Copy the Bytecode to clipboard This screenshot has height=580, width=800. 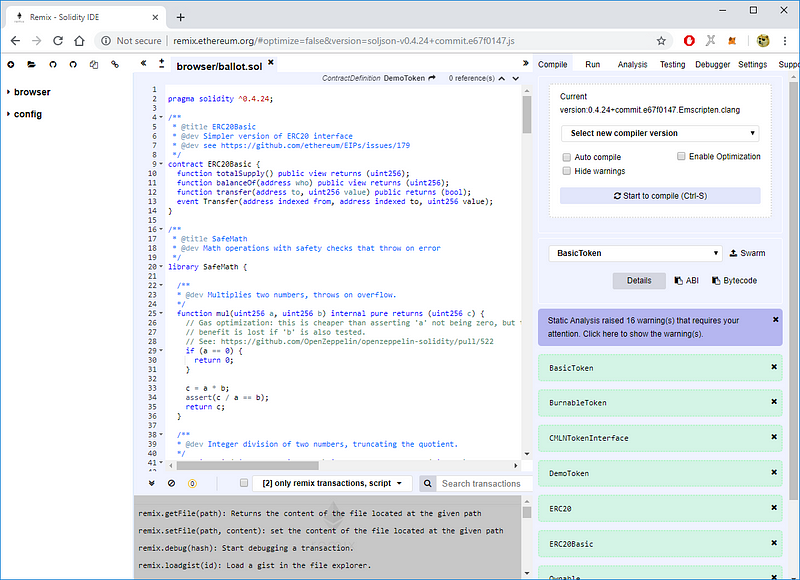pyautogui.click(x=734, y=281)
